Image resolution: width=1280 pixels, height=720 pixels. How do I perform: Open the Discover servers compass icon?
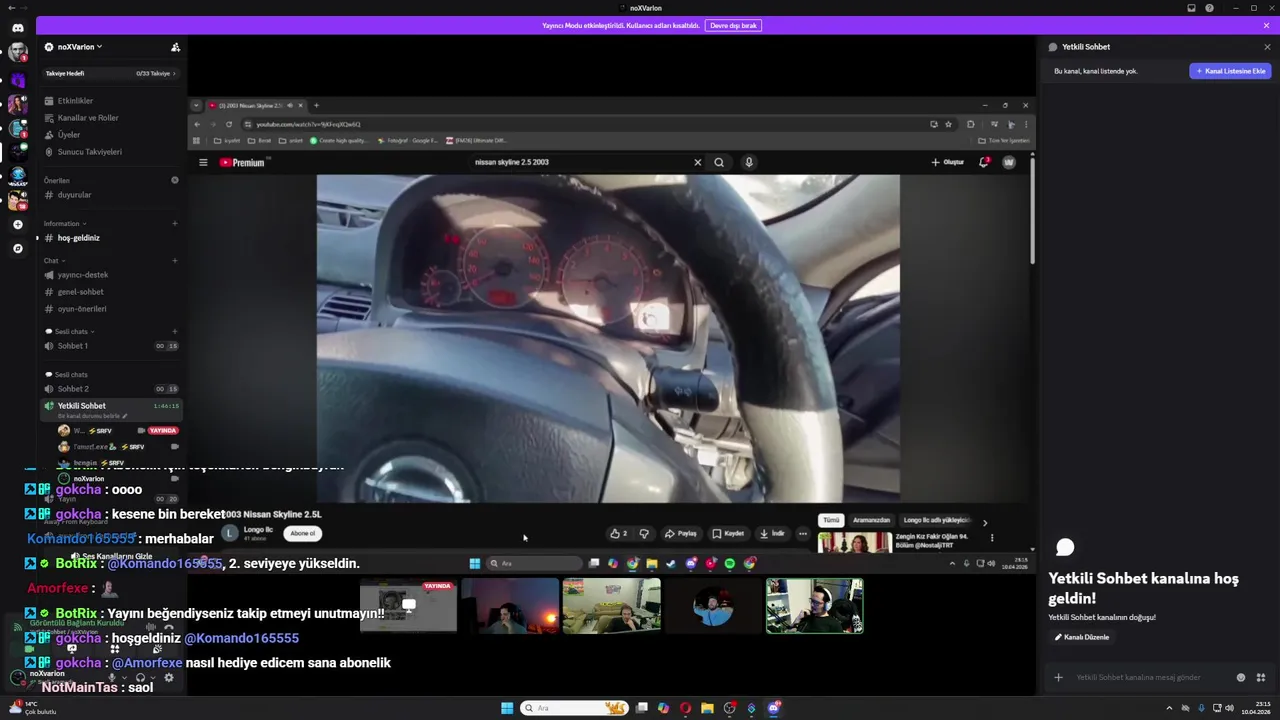(17, 248)
